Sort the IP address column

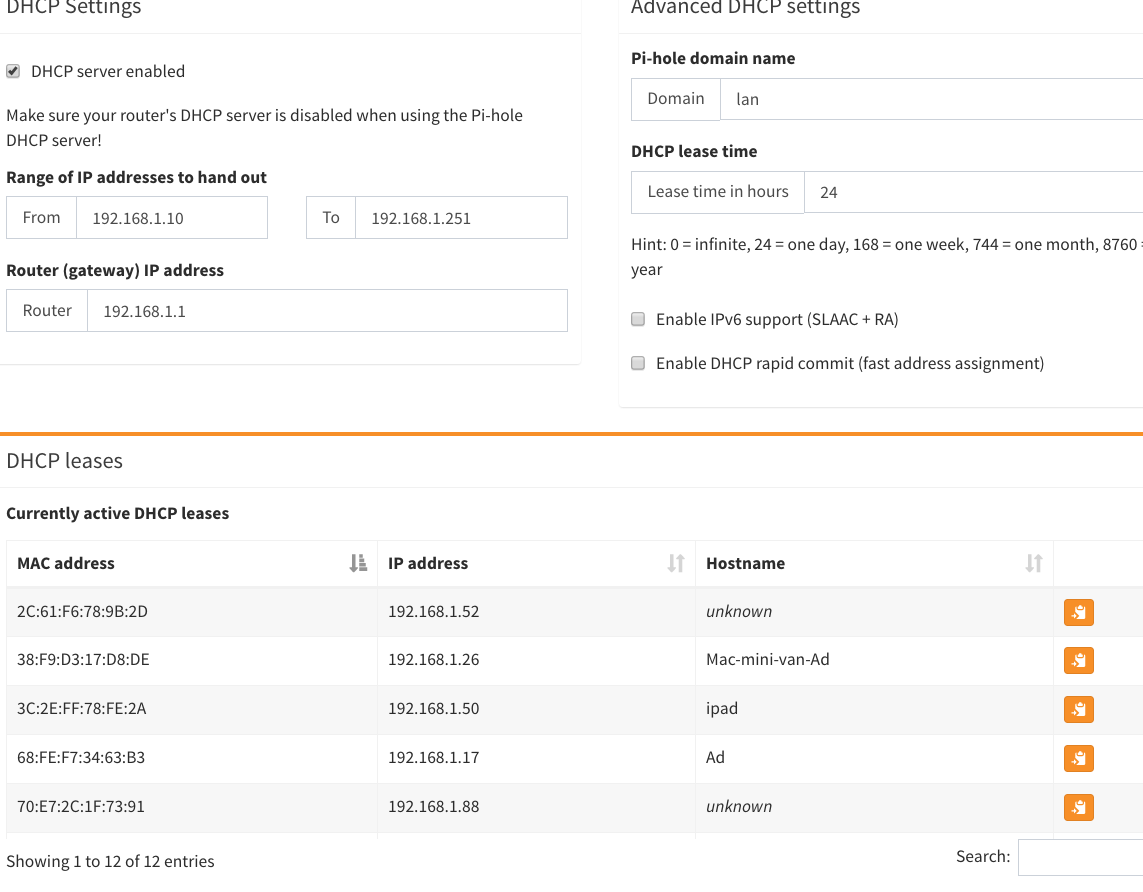click(x=678, y=563)
